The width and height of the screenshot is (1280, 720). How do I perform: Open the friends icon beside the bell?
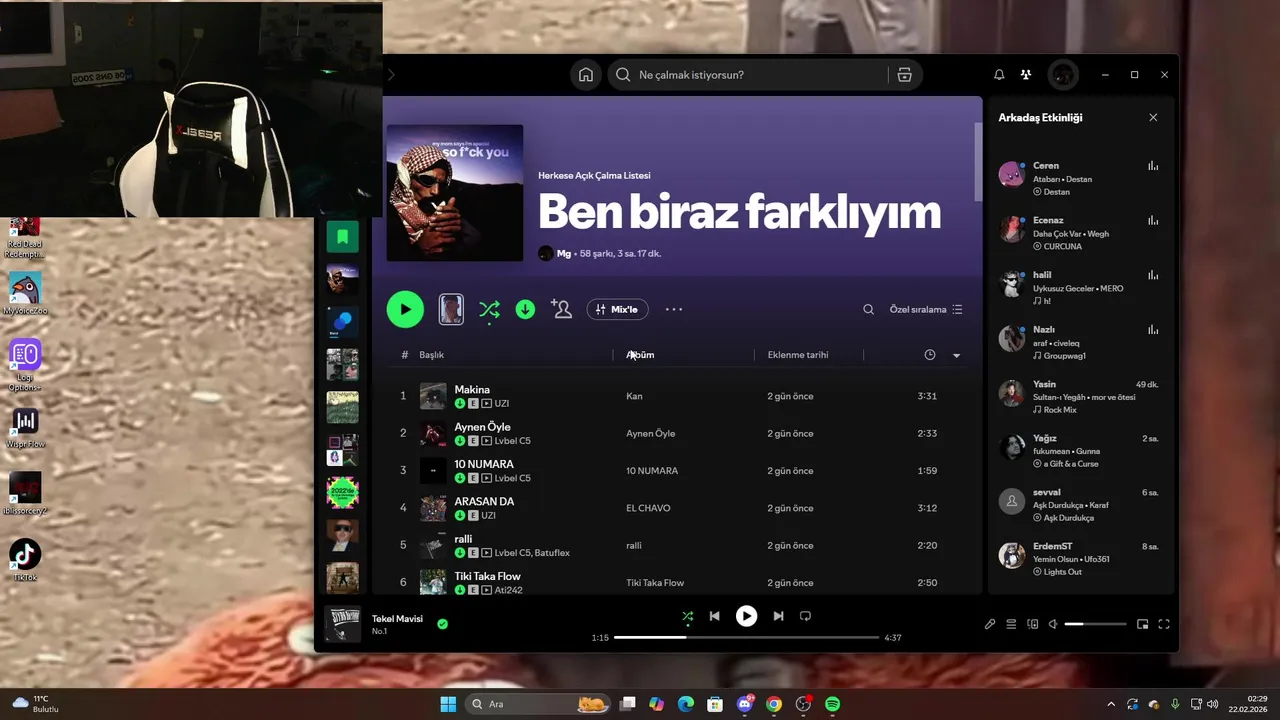1026,75
